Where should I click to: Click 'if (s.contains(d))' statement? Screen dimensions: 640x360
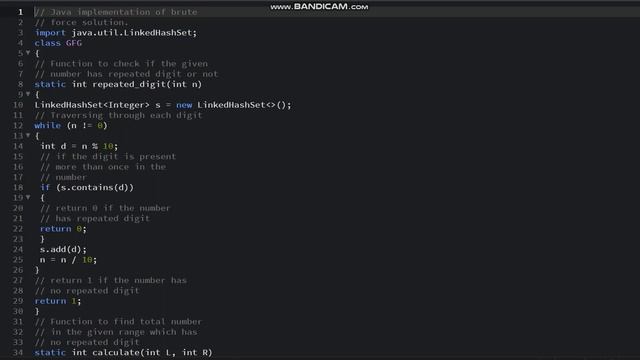[87, 187]
